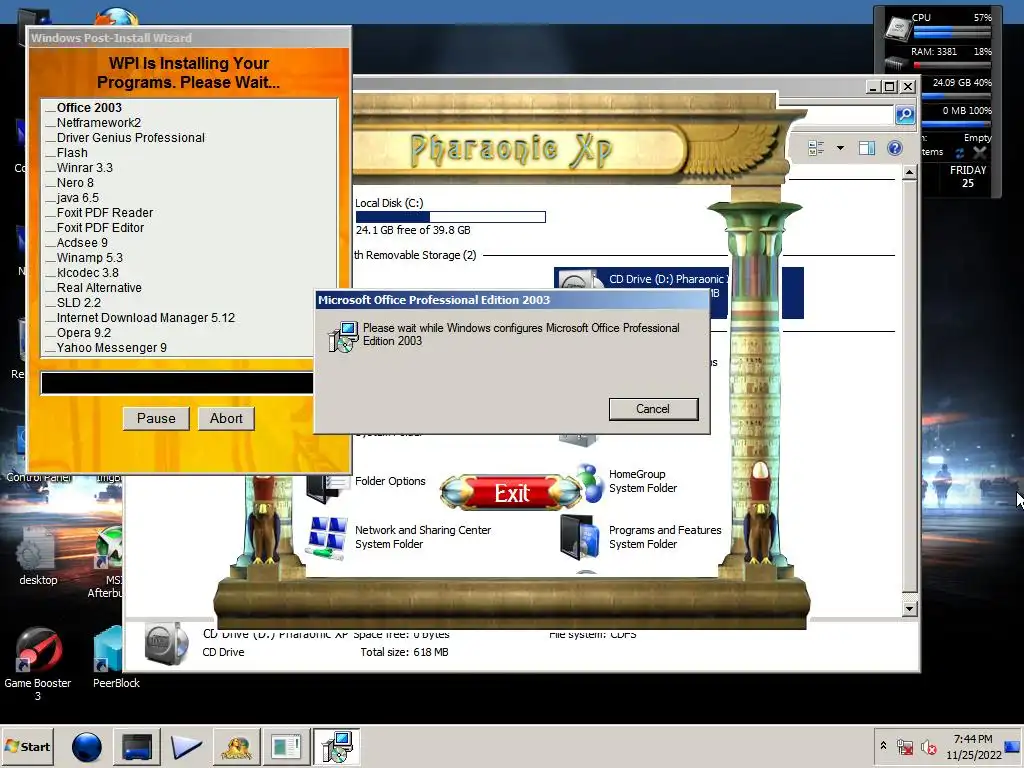Select Office 2003 in the install list

point(89,108)
